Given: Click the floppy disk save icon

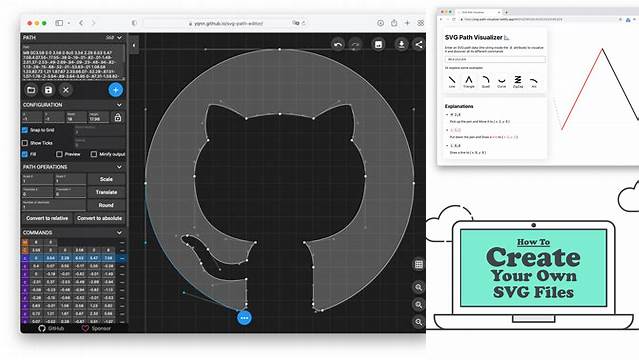Looking at the screenshot, I should point(48,90).
